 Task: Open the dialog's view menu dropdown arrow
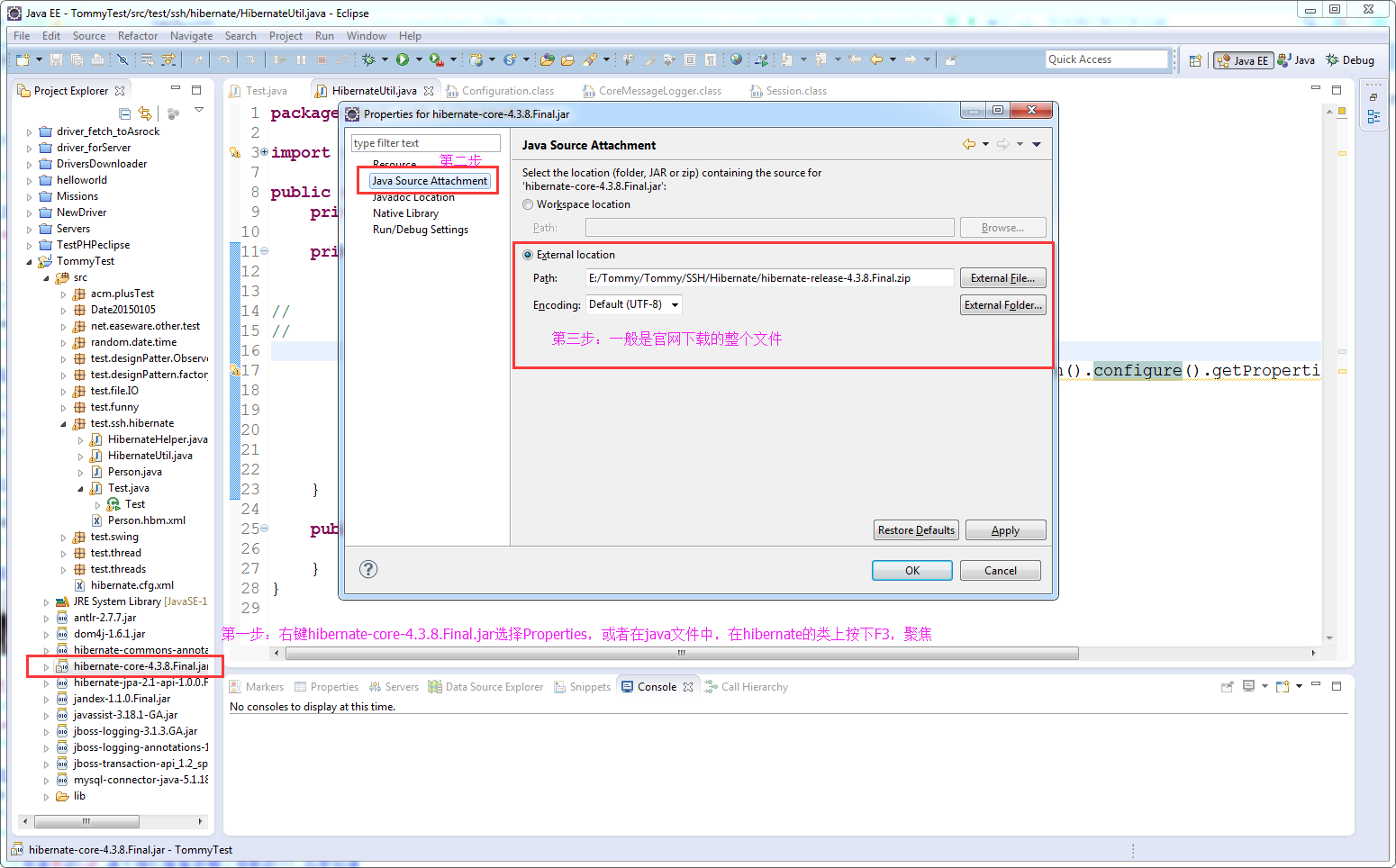1037,144
